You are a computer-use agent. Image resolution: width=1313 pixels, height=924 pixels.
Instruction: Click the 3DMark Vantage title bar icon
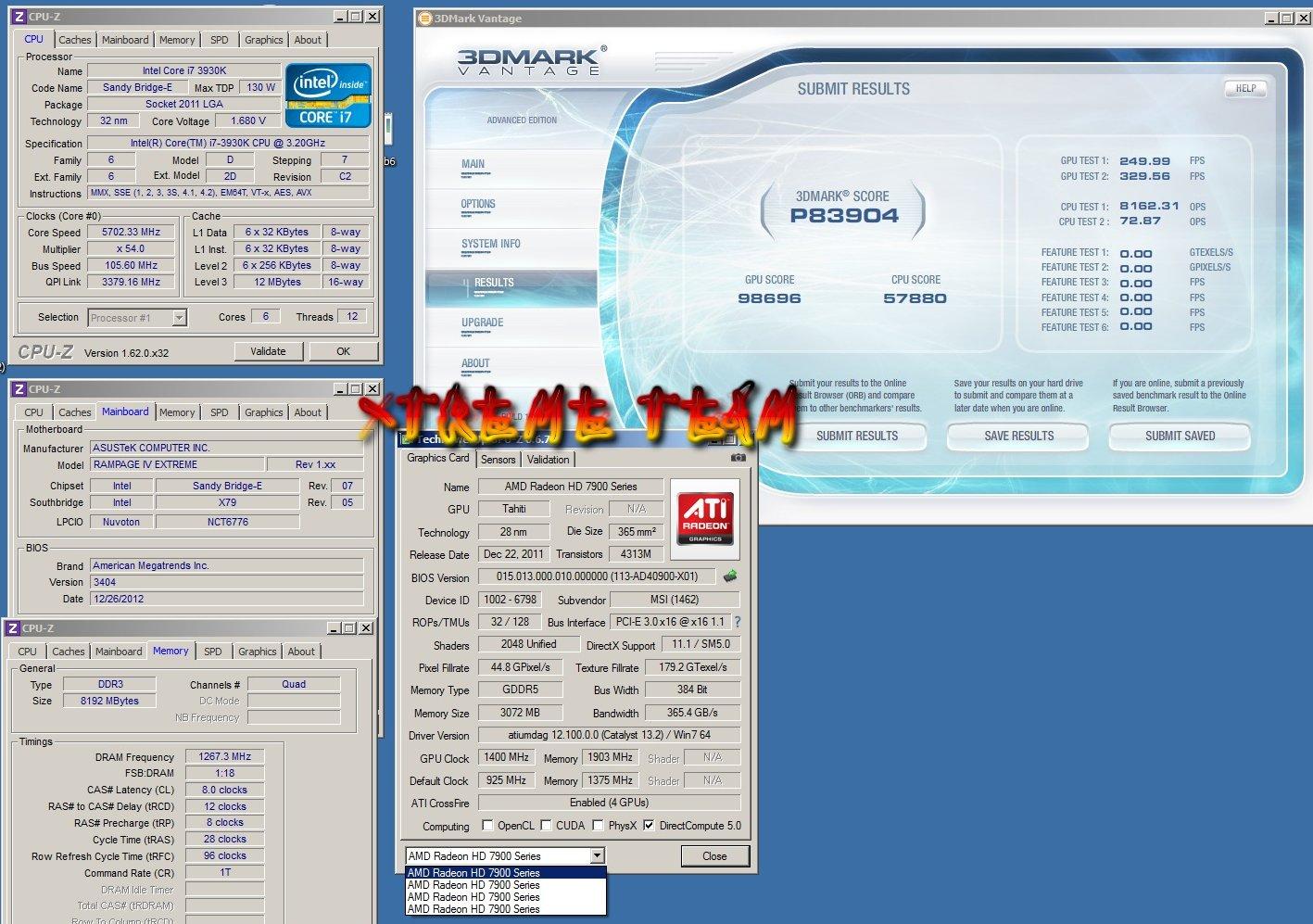[425, 18]
